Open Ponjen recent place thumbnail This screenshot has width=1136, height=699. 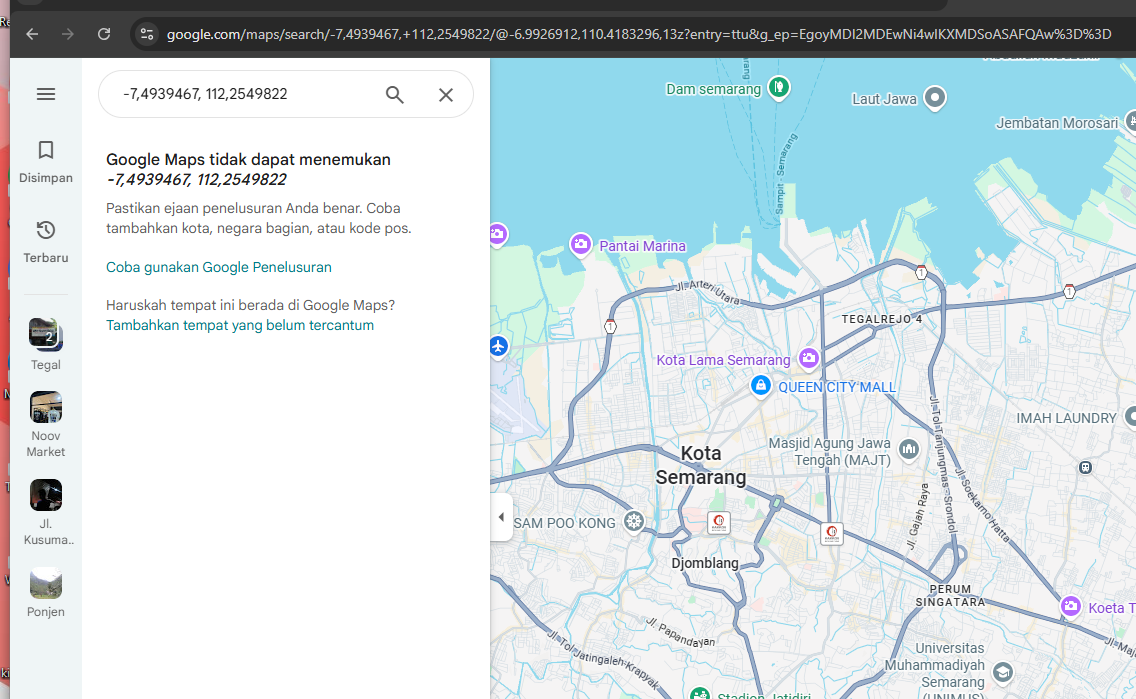tap(46, 583)
